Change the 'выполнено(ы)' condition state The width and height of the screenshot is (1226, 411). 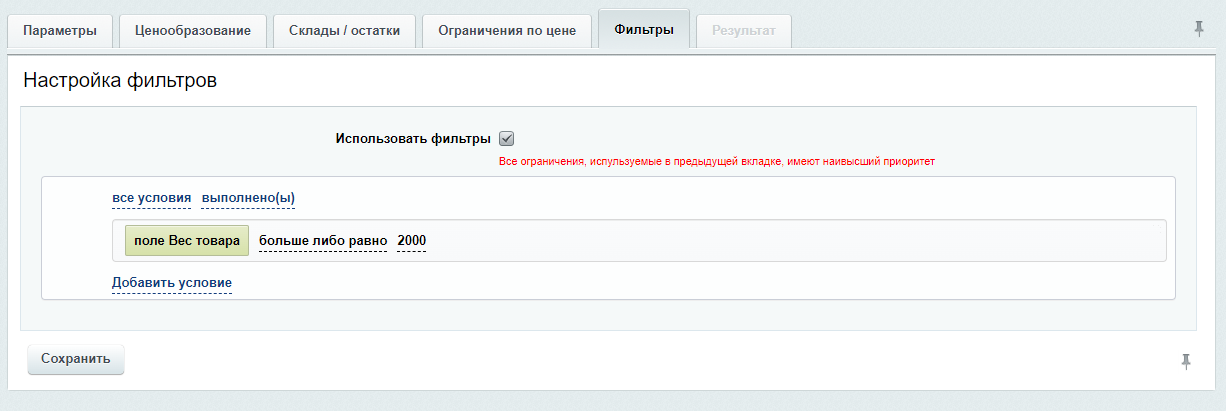248,198
